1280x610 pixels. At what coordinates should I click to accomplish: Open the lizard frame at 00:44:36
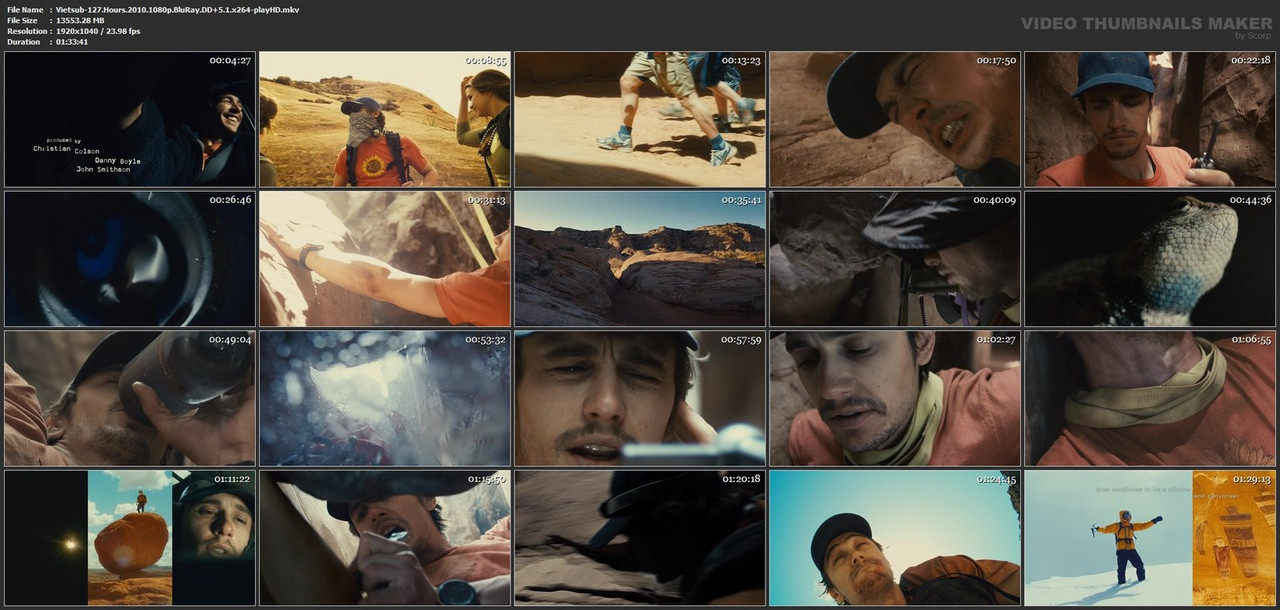point(1150,259)
